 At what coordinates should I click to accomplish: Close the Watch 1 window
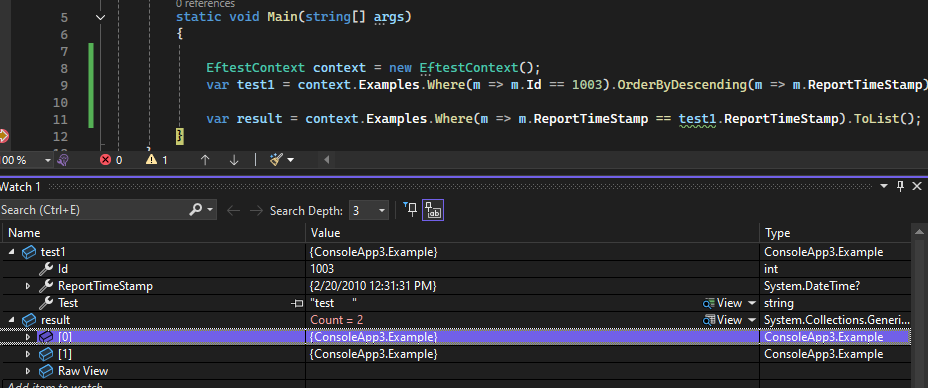click(x=917, y=186)
